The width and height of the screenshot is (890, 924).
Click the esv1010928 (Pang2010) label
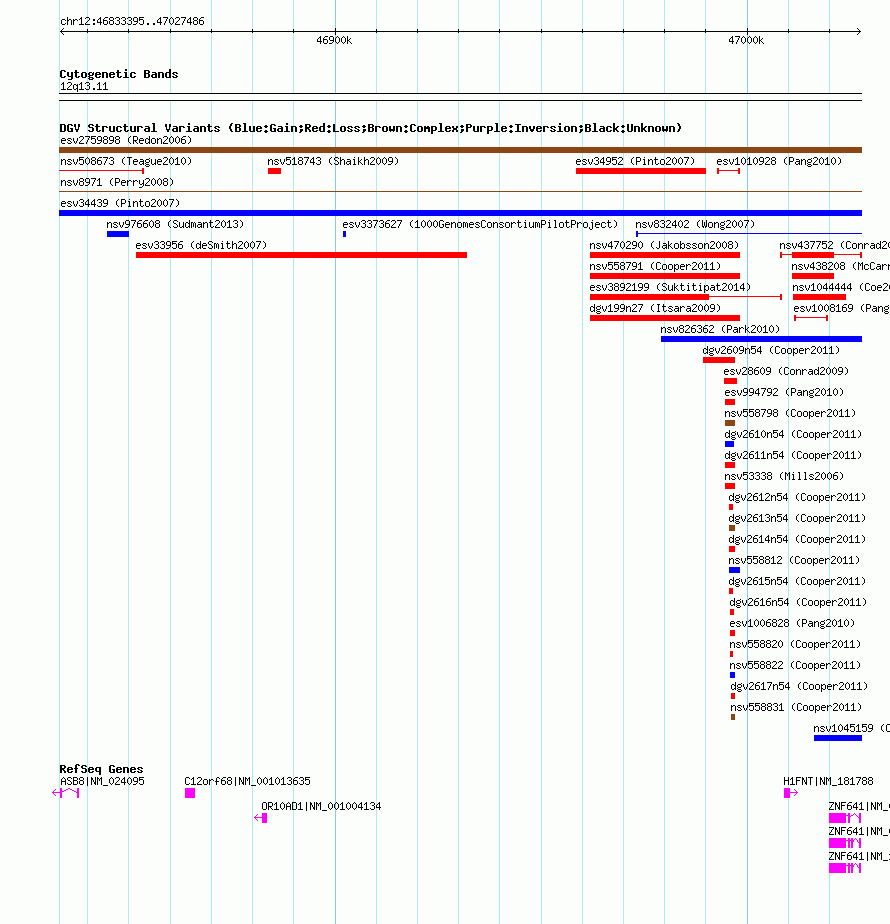pos(779,161)
